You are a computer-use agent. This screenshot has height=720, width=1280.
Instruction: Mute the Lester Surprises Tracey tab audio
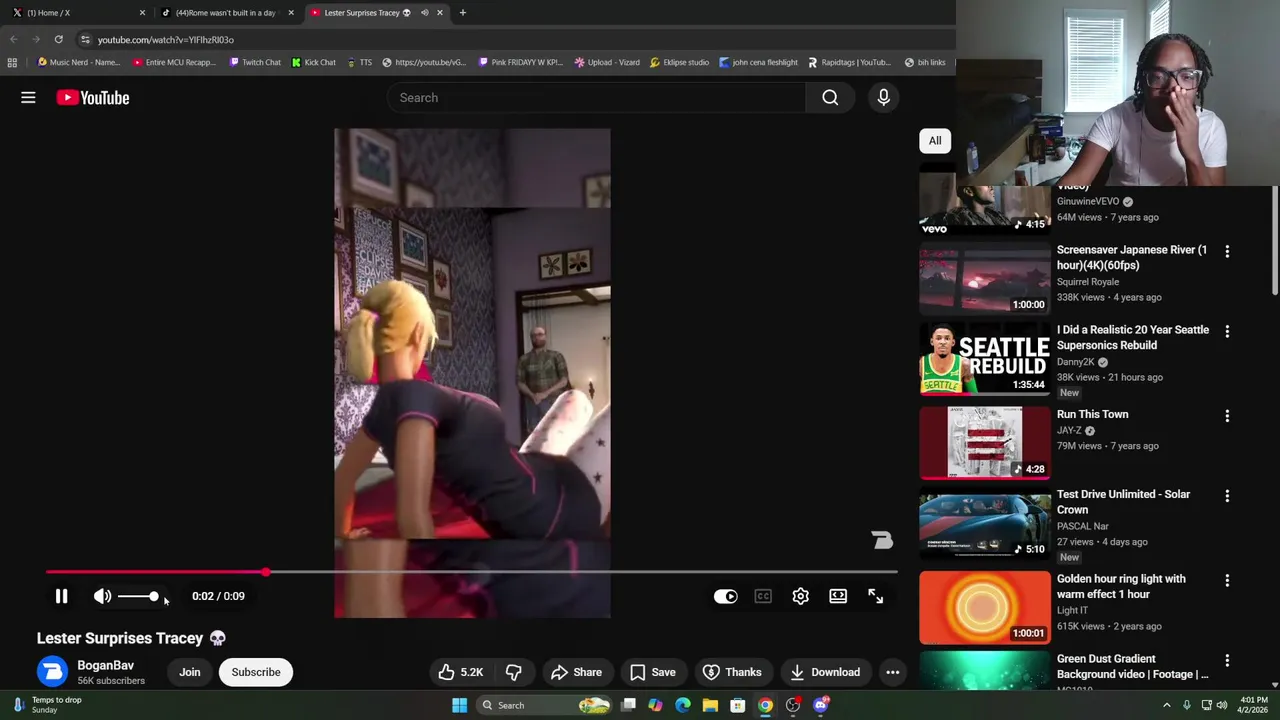pyautogui.click(x=424, y=13)
